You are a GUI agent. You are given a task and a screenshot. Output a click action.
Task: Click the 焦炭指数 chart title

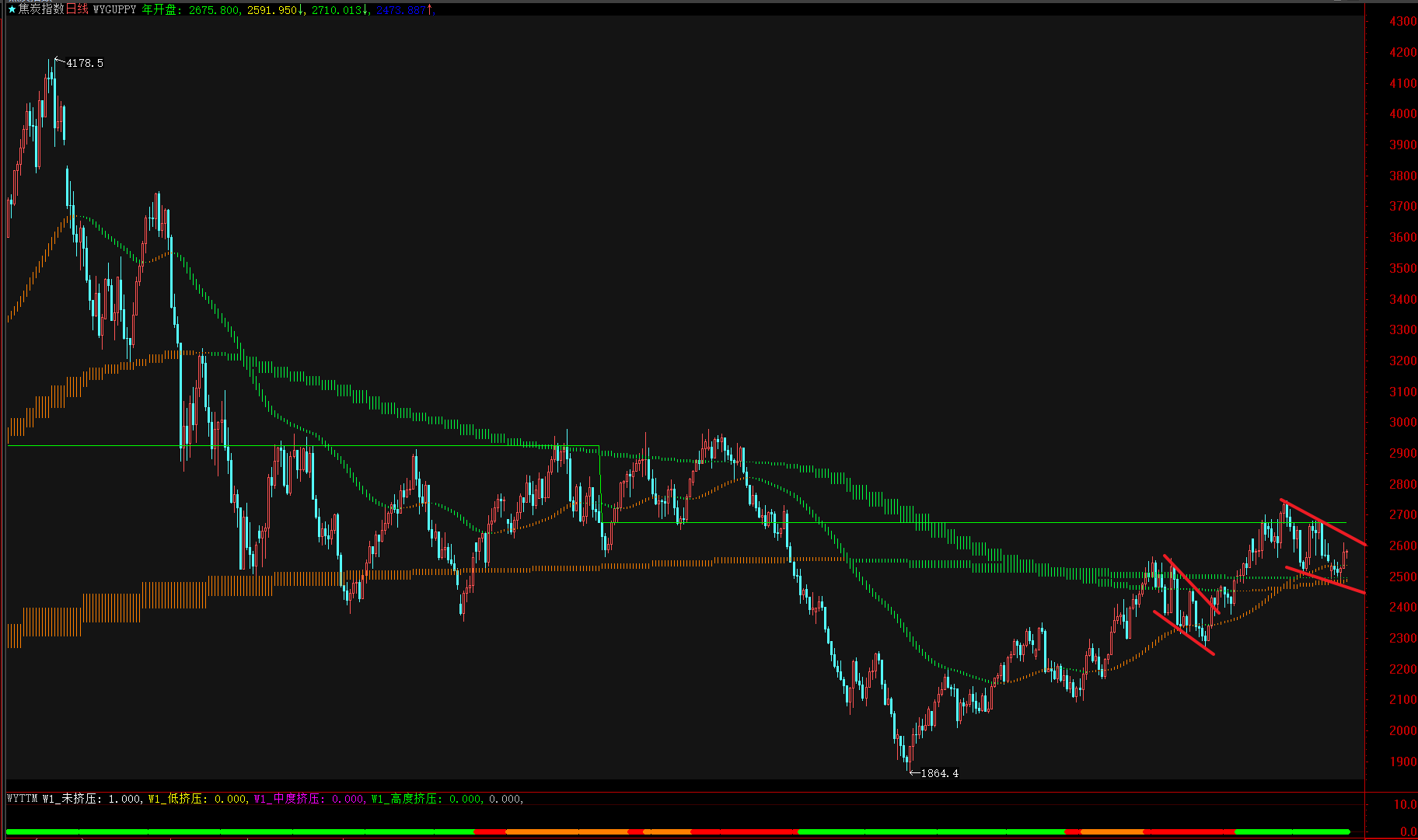pos(41,9)
